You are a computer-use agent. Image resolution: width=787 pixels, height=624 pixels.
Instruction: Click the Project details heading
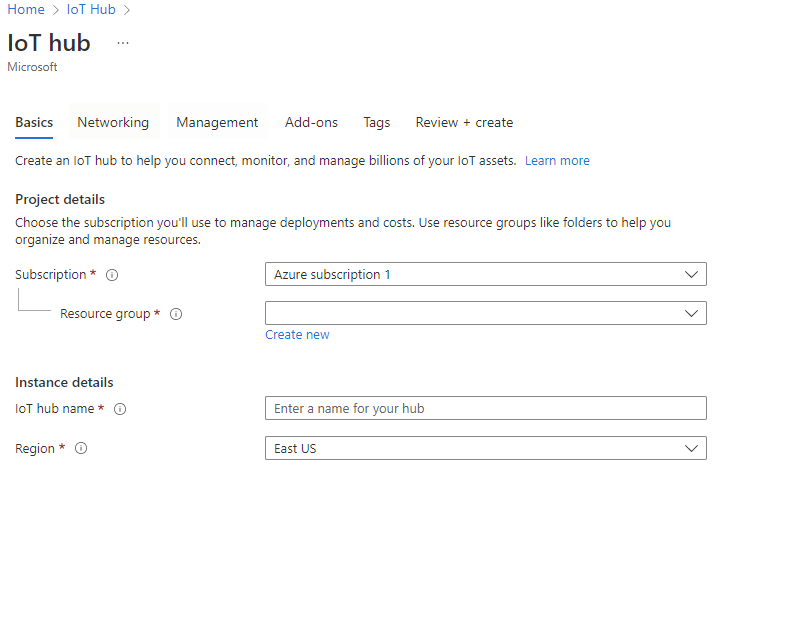pos(60,200)
